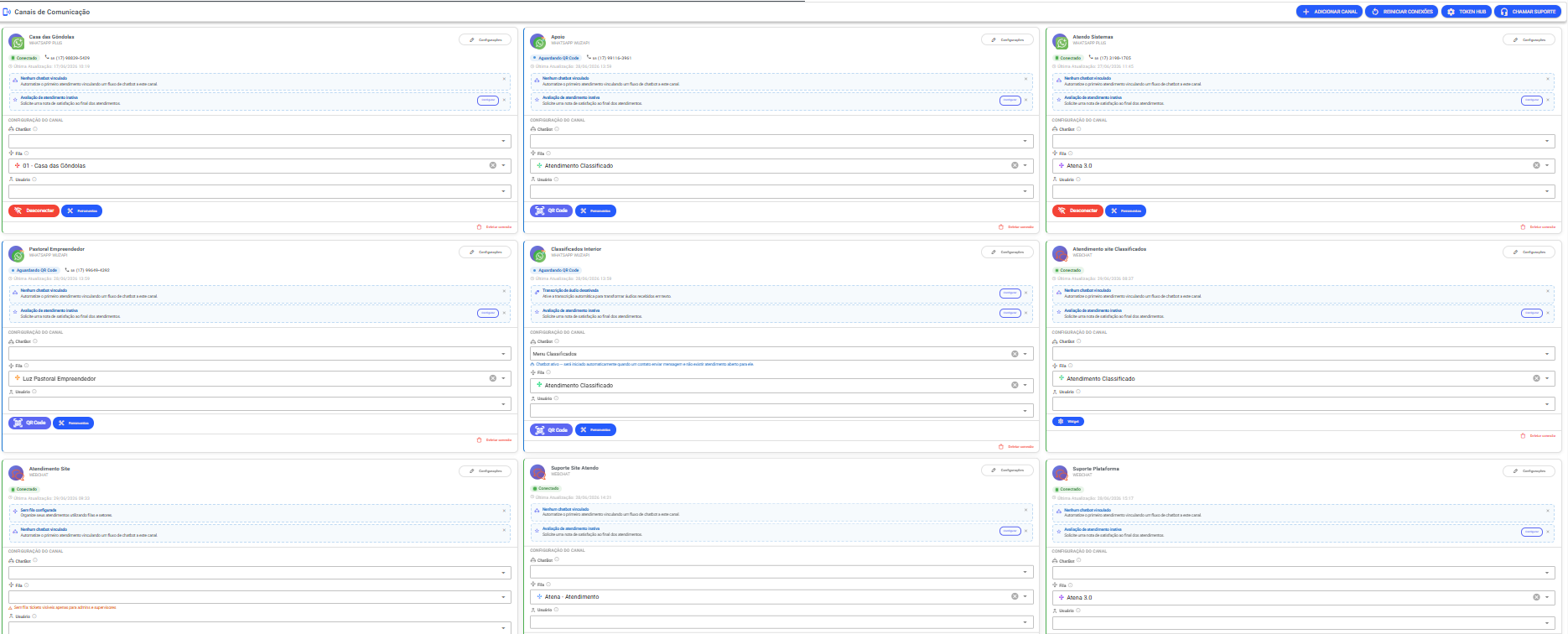Clear the Atena 3.0 queue in Atendo Sistemas
This screenshot has height=634, width=1568.
tap(1536, 165)
